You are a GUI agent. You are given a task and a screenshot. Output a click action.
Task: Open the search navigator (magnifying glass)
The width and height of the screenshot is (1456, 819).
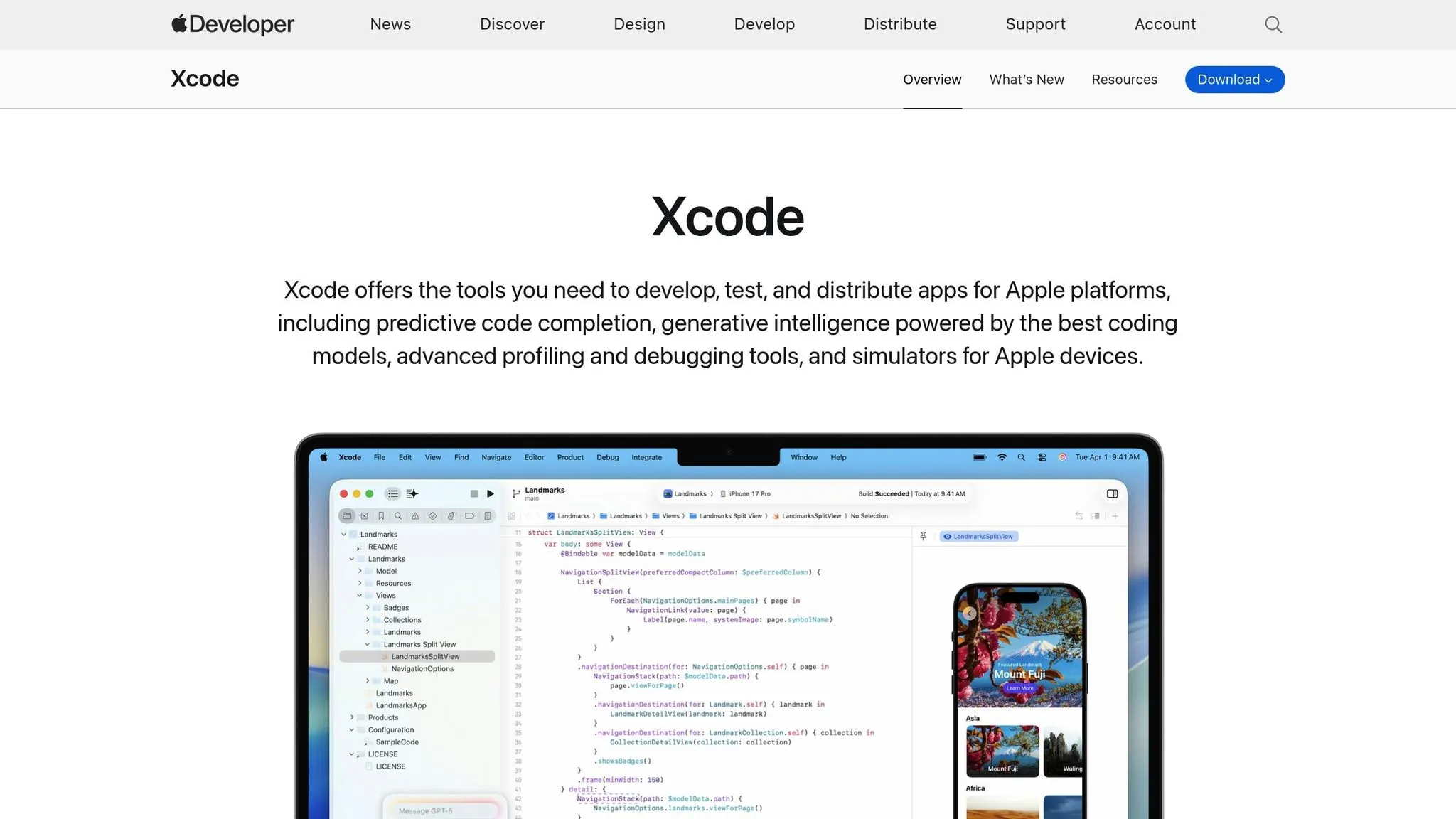[398, 516]
